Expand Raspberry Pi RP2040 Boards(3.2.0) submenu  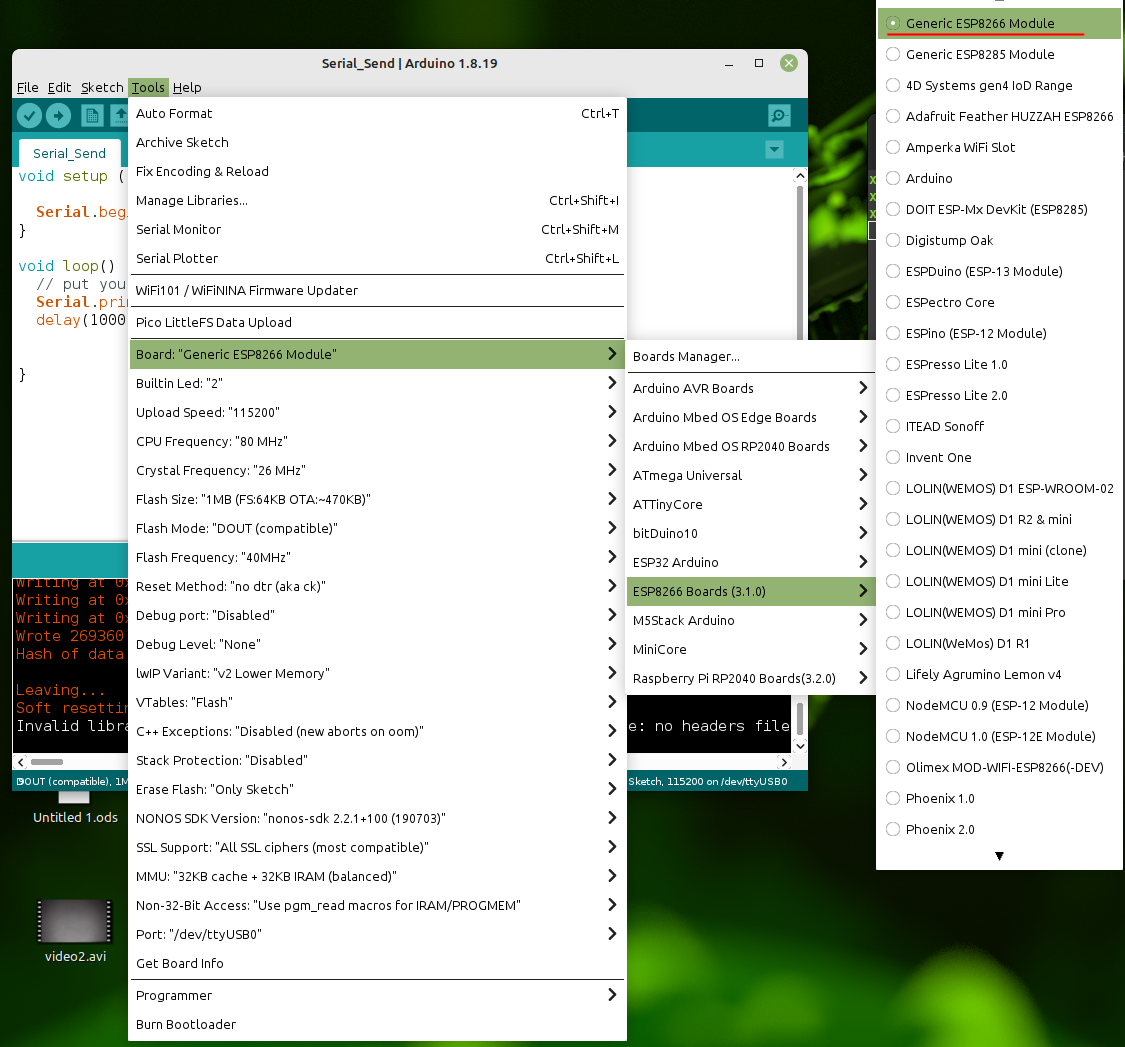[x=750, y=678]
